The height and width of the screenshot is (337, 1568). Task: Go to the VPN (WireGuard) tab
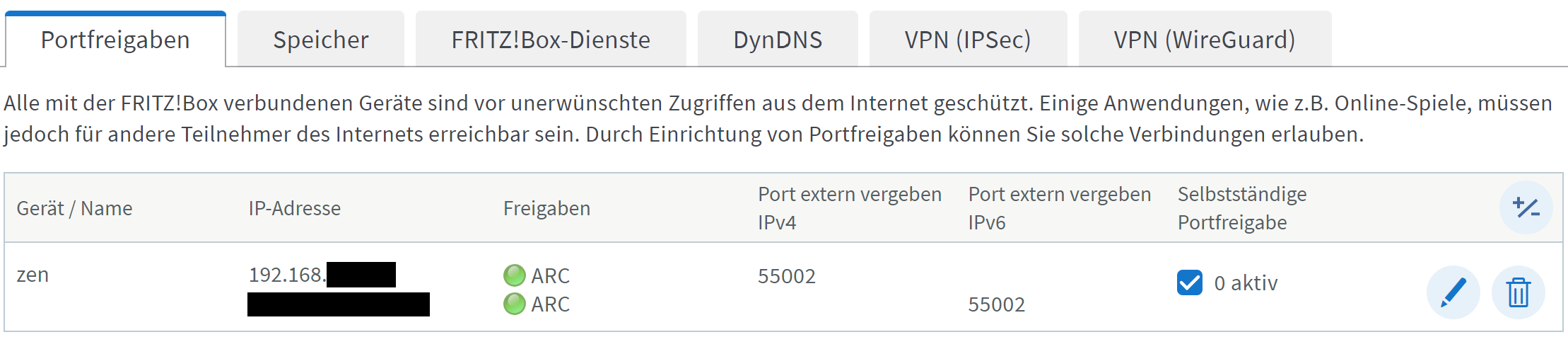1205,39
